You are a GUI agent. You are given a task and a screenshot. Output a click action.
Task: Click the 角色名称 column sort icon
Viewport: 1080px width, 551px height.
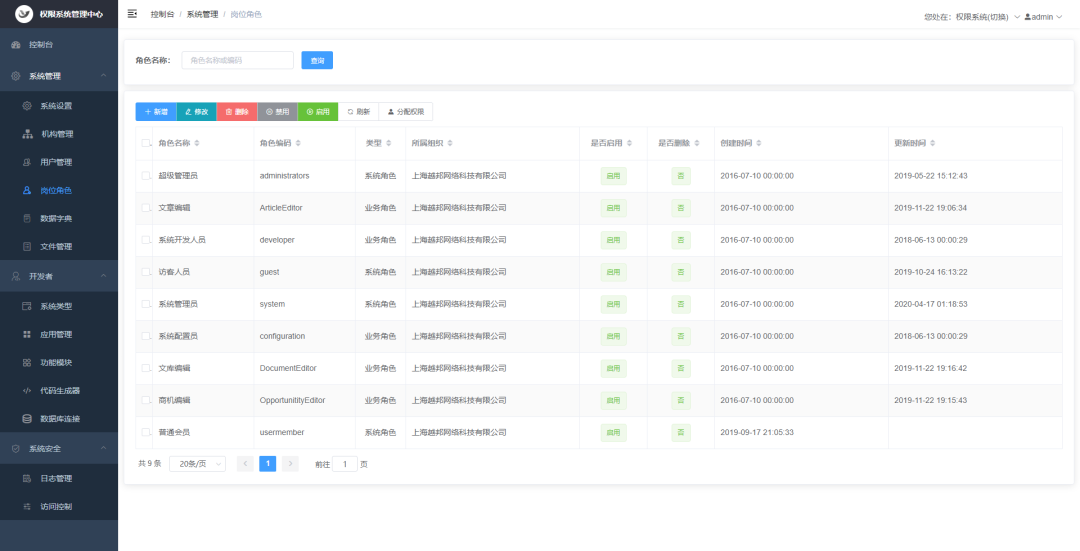click(197, 143)
